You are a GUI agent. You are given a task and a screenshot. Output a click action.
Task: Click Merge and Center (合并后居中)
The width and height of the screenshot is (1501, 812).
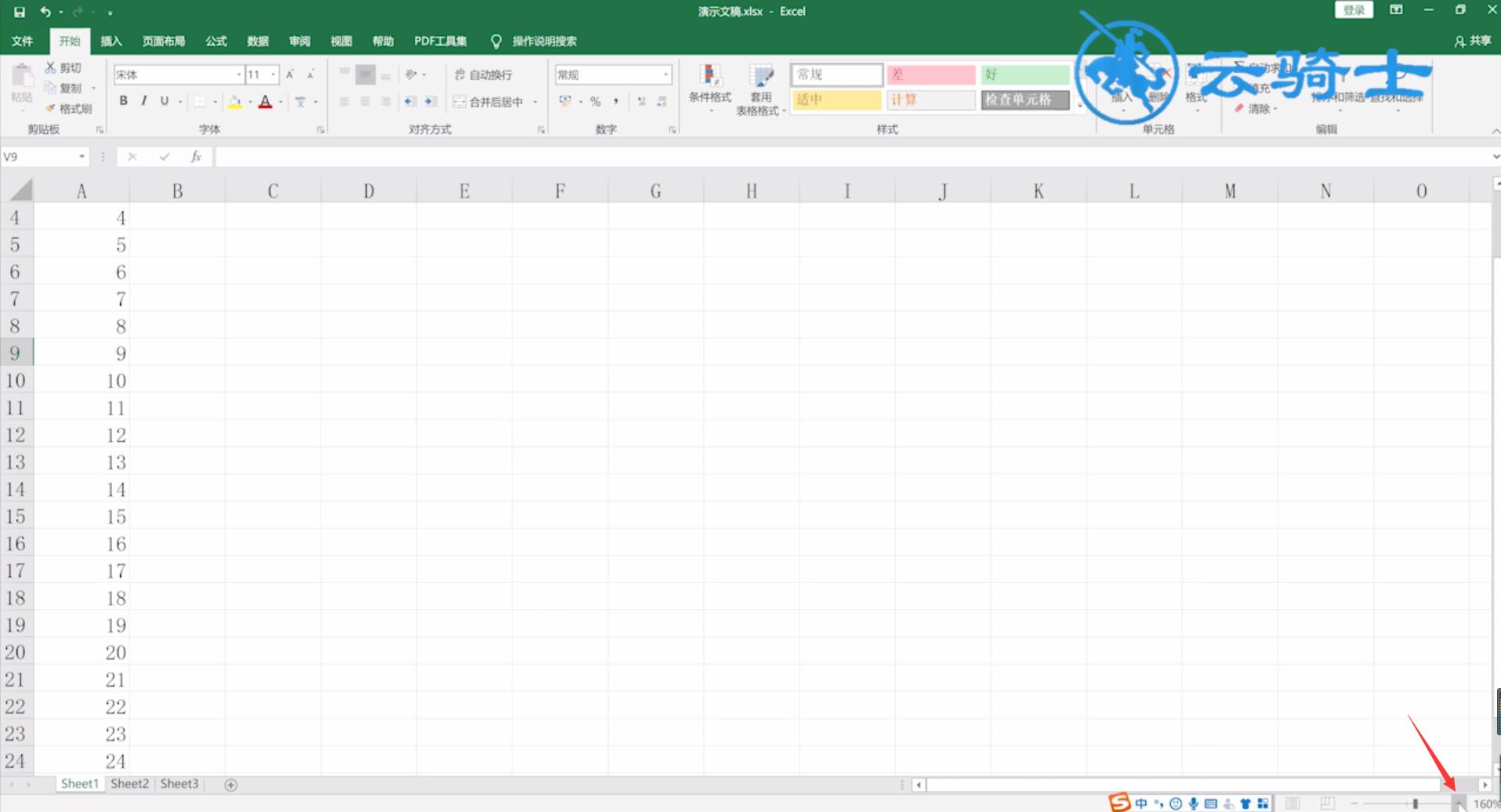point(488,102)
